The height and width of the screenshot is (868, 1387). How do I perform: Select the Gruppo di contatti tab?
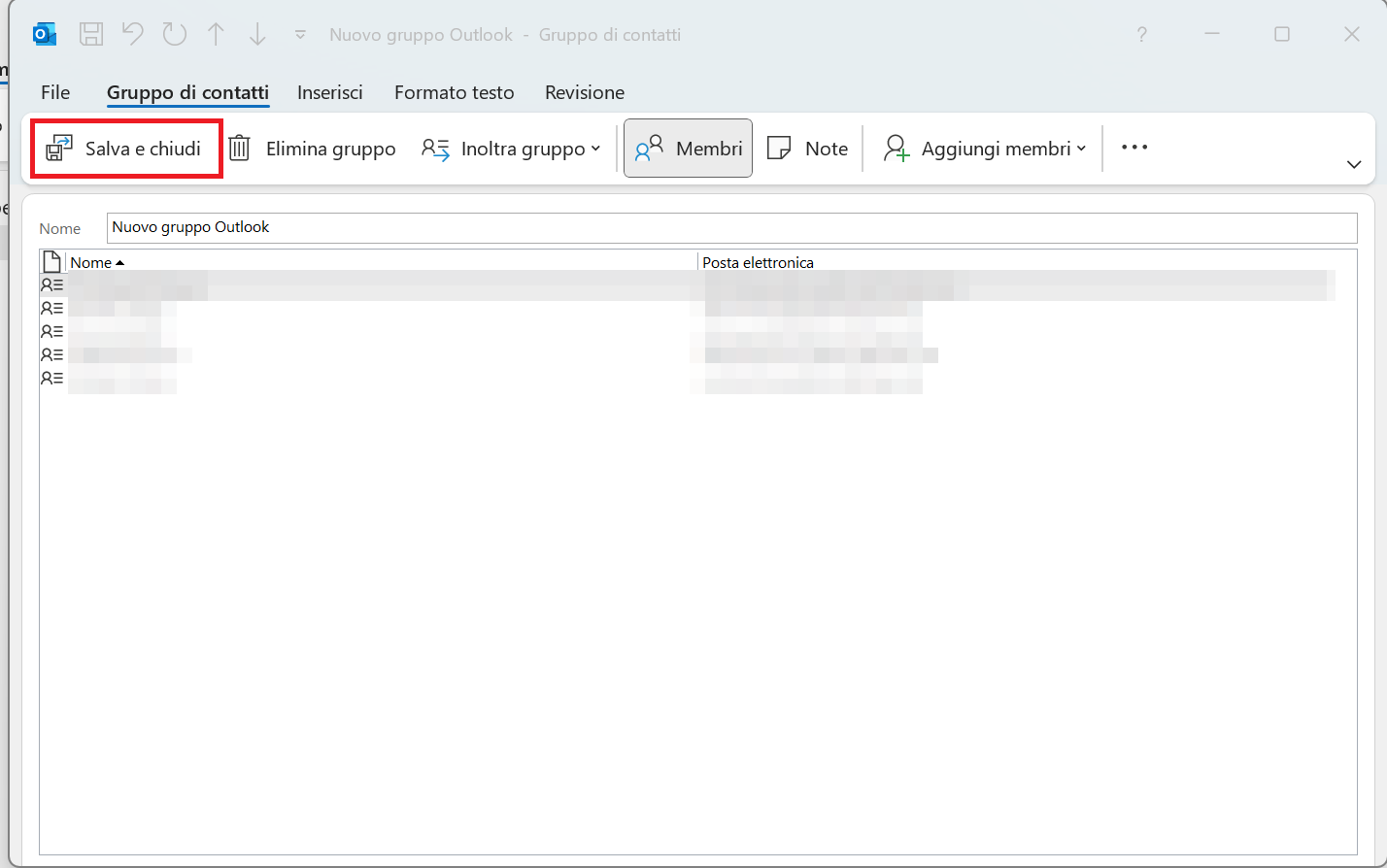point(187,92)
